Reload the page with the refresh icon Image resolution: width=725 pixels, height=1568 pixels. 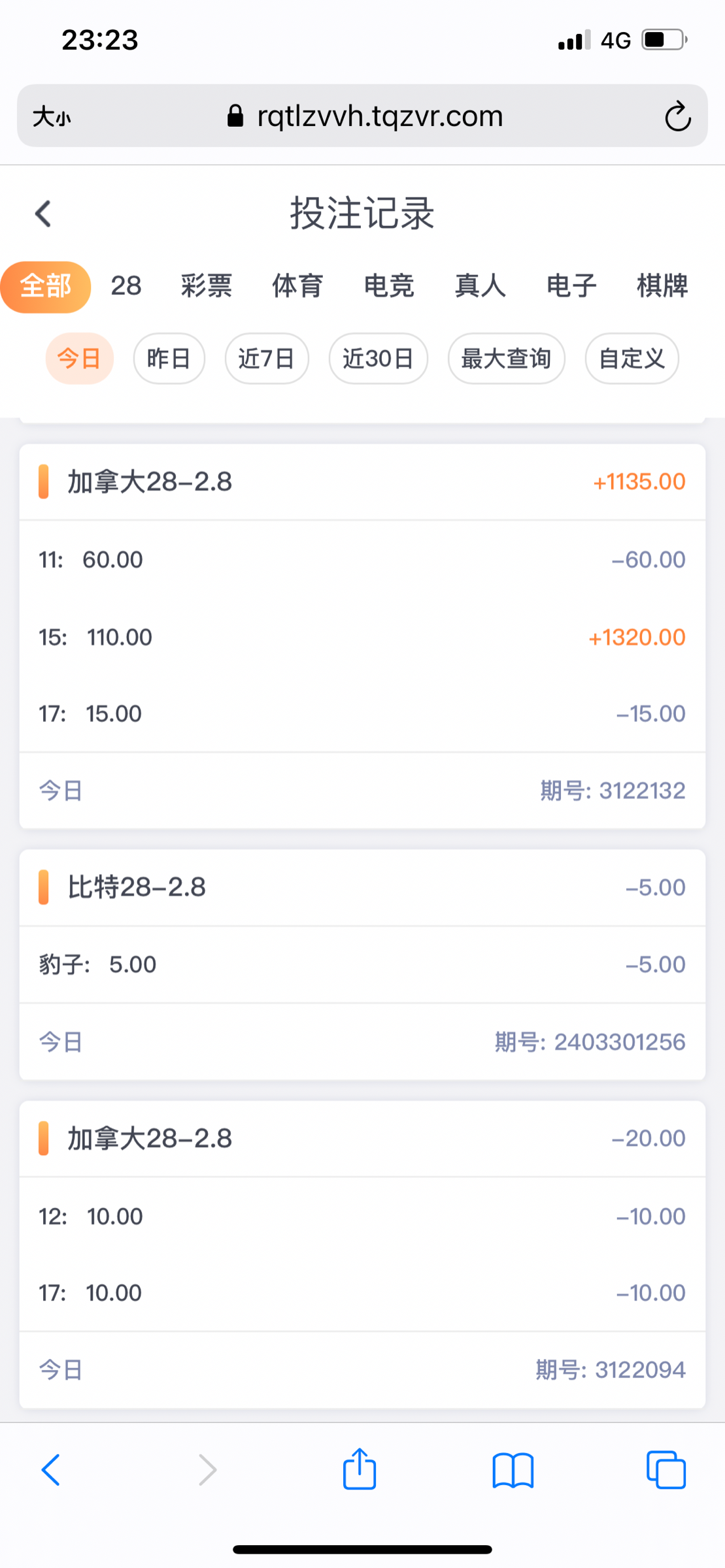[677, 117]
